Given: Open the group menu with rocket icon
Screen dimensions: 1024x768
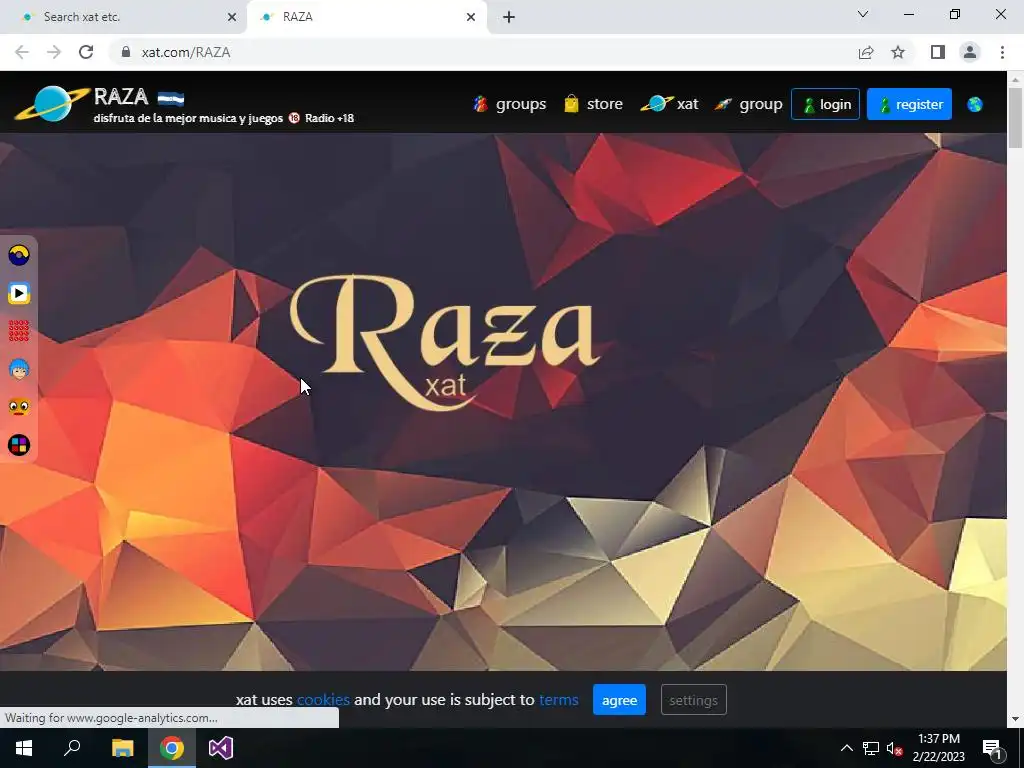Looking at the screenshot, I should 748,104.
